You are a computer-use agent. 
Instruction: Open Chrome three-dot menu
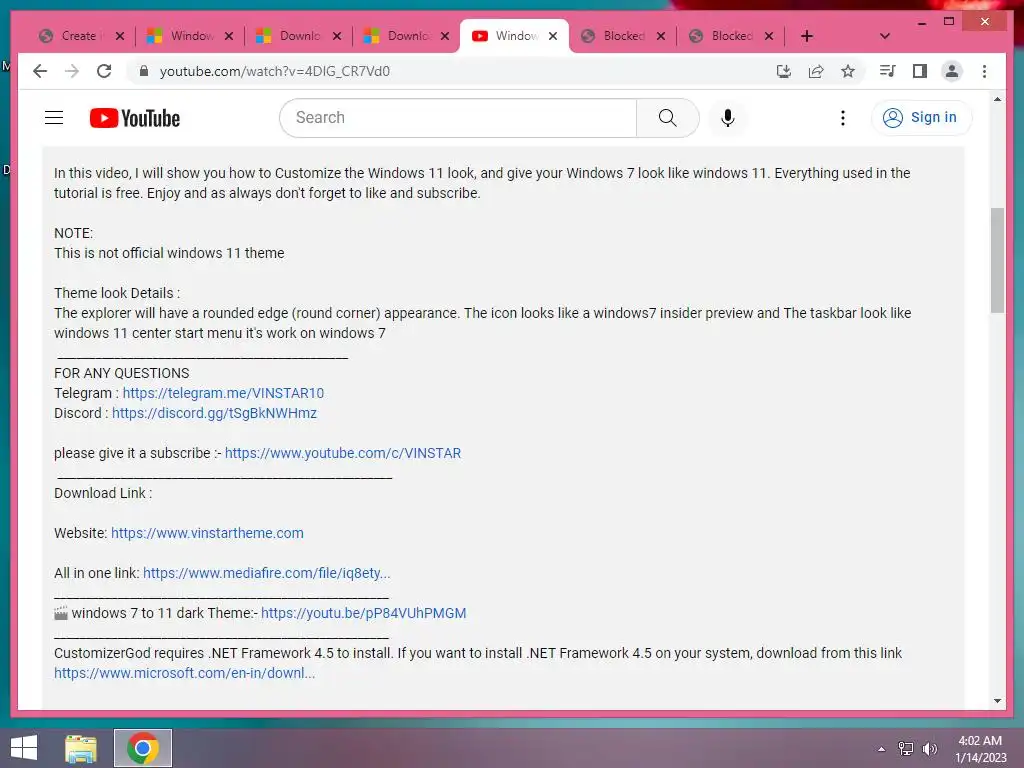pos(984,71)
